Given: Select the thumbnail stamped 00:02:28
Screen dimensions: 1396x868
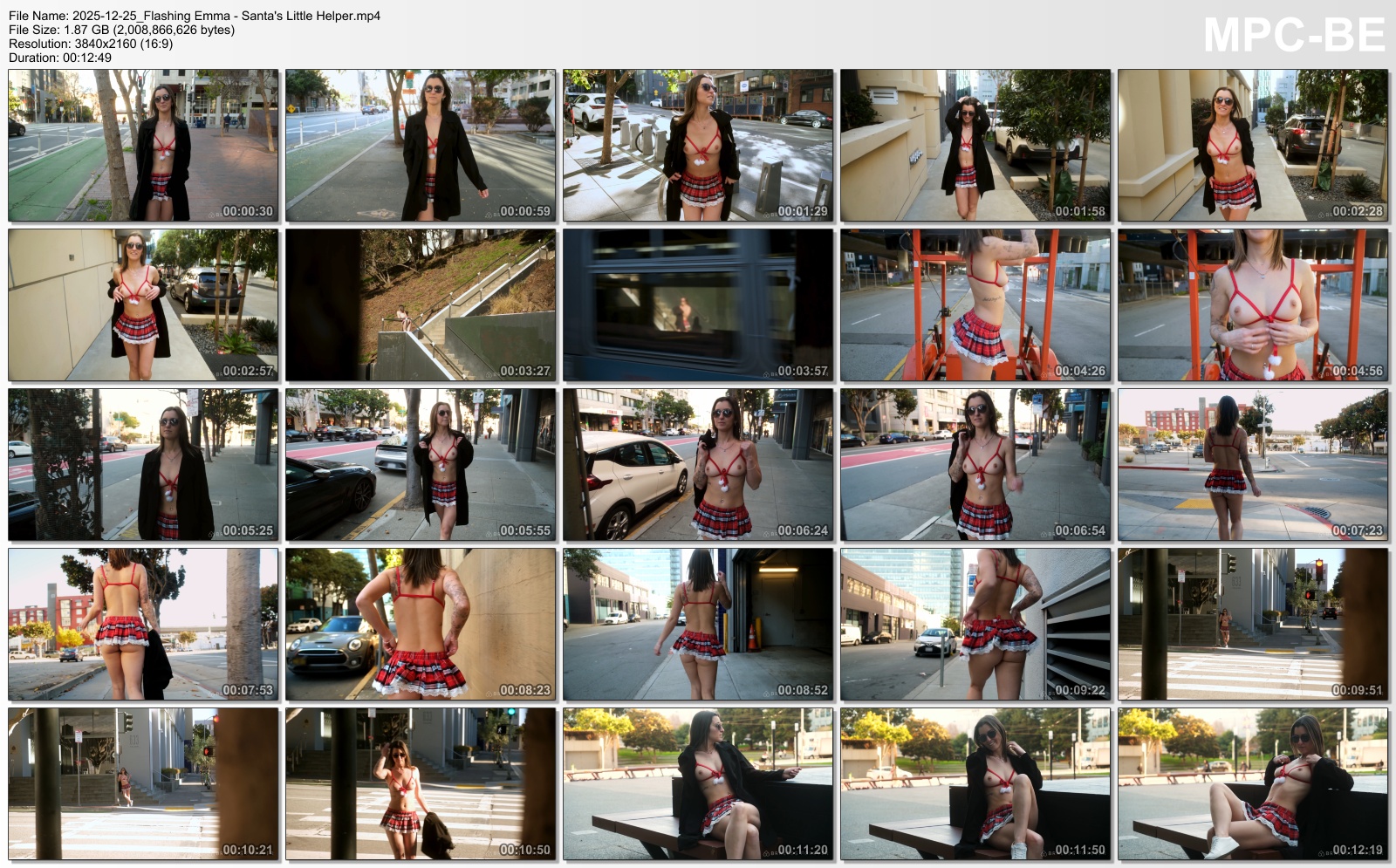Looking at the screenshot, I should click(x=1253, y=146).
